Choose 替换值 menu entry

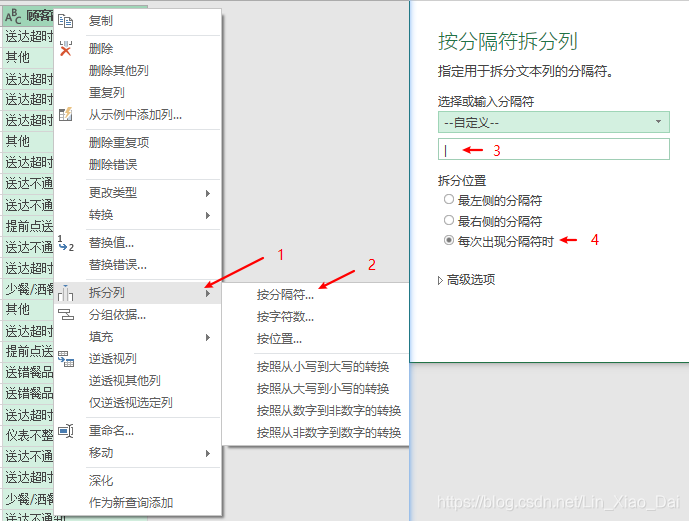coord(111,242)
